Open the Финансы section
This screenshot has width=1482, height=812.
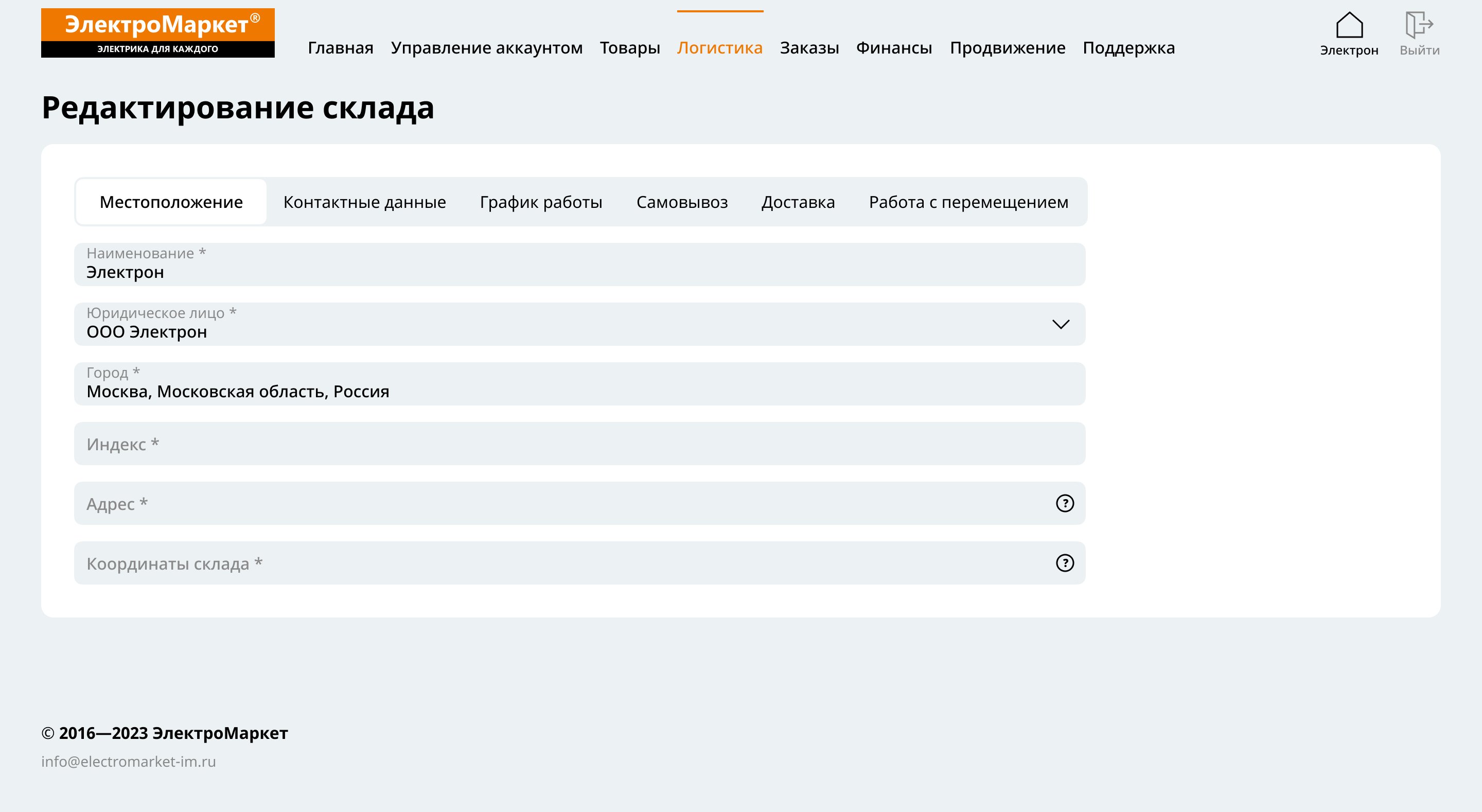coord(893,48)
